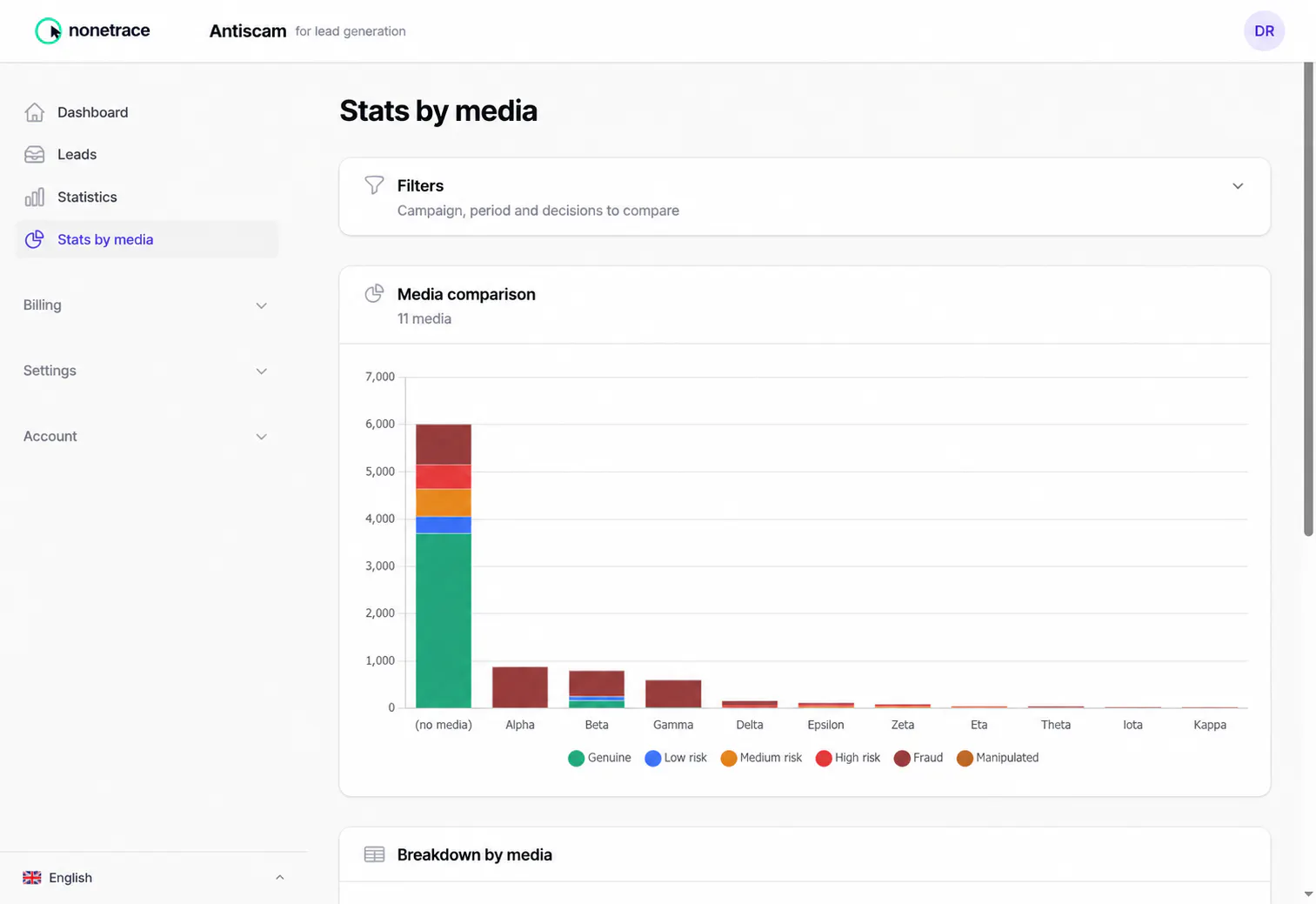Open the DR user avatar menu
The image size is (1316, 904).
coord(1264,31)
